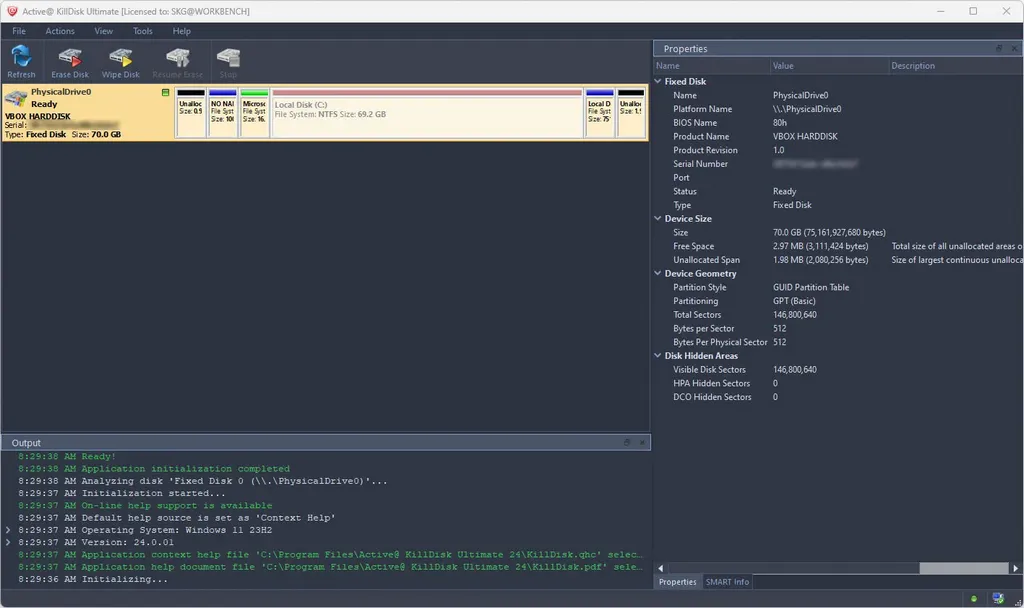The width and height of the screenshot is (1024, 608).
Task: Switch to the Properties tab
Action: pyautogui.click(x=677, y=582)
